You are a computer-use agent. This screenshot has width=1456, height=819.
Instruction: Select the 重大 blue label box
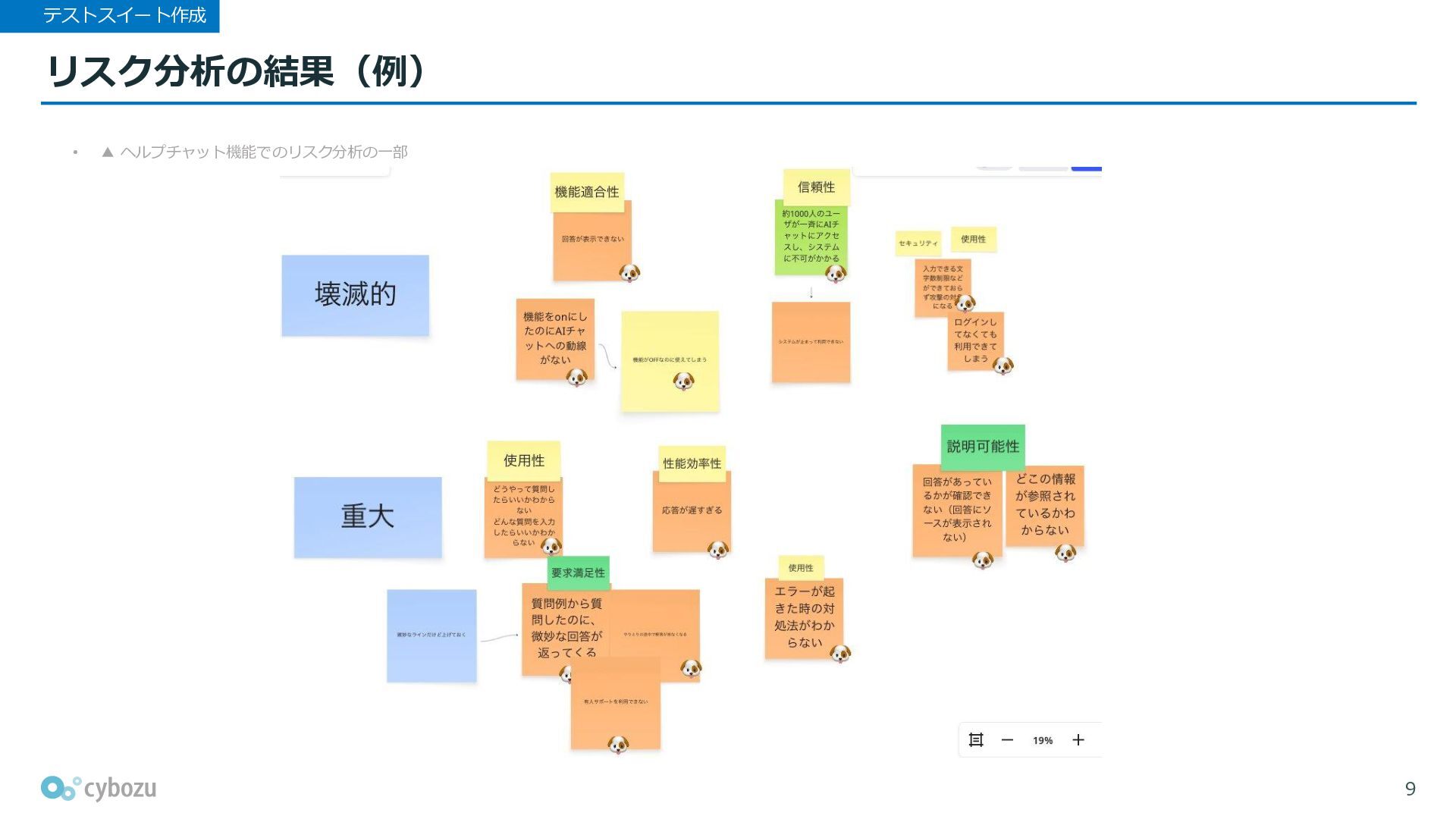[368, 517]
